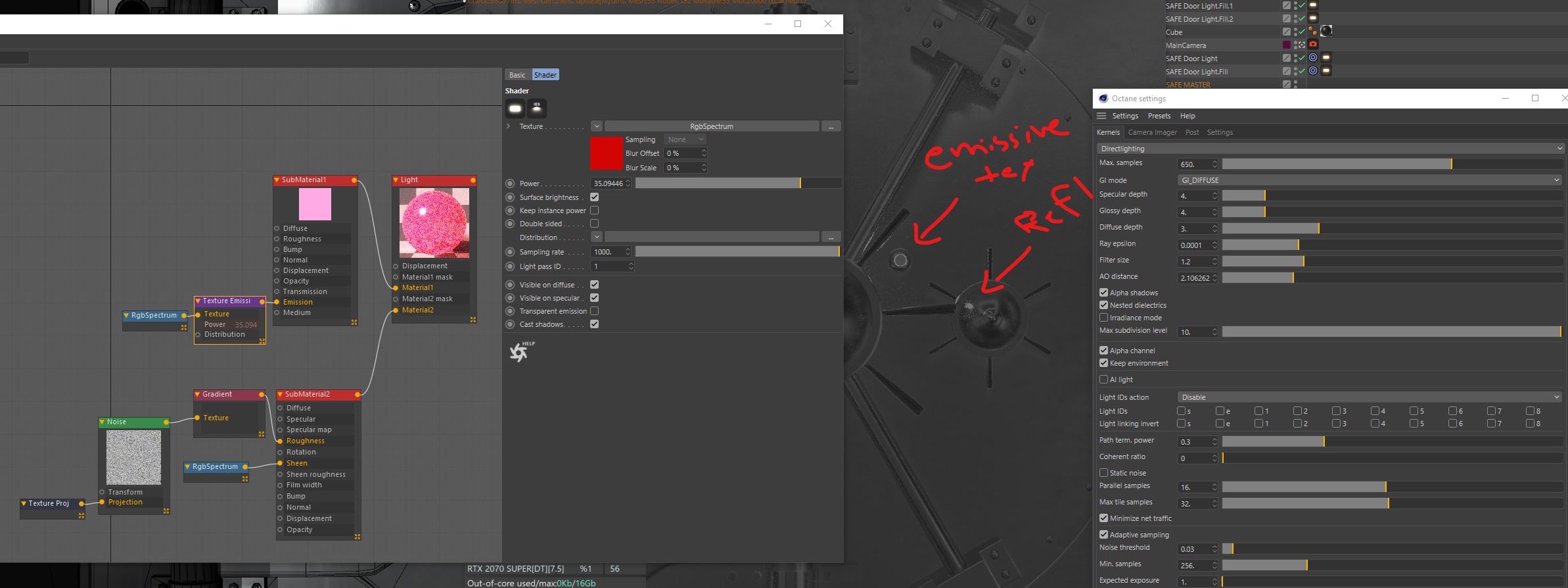
Task: Click the light tag on SAFE Door Light.Fill row
Action: pyautogui.click(x=1326, y=71)
